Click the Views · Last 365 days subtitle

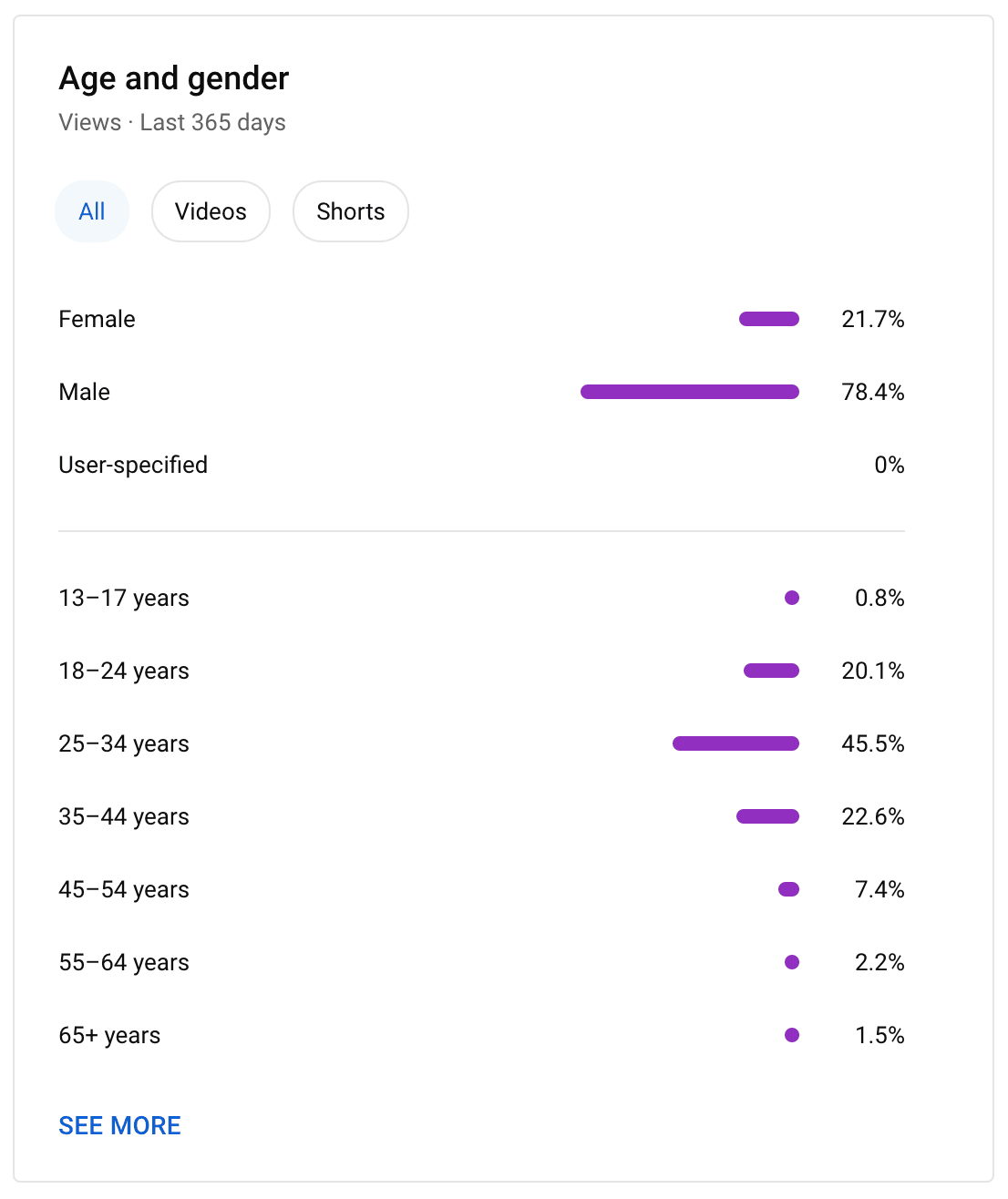coord(172,122)
